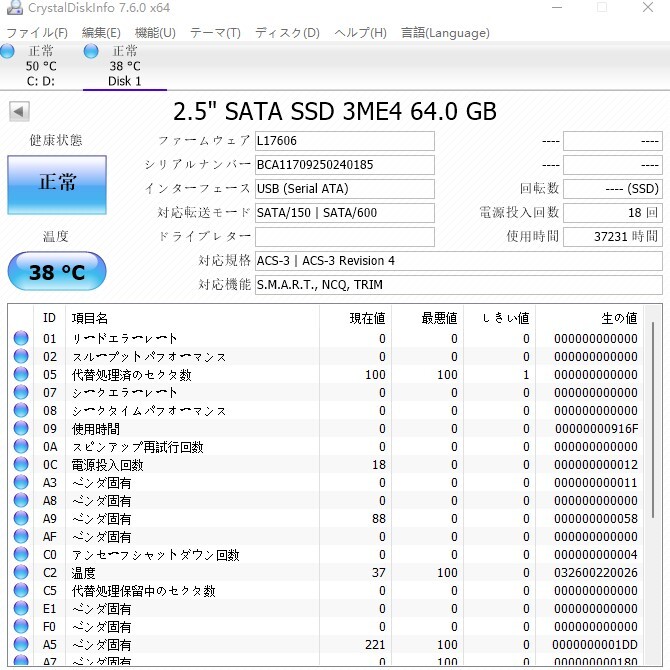670x670 pixels.
Task: Click status orb of attribute 07 row
Action: (x=21, y=392)
